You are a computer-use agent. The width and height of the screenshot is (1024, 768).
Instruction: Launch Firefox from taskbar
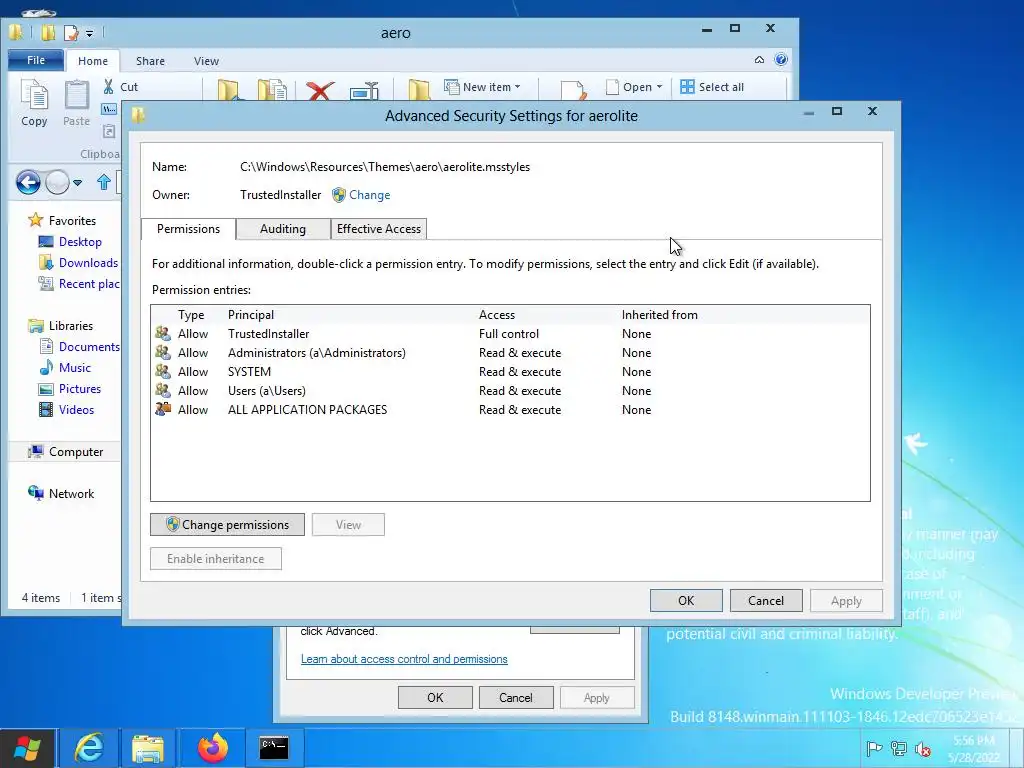coord(213,748)
